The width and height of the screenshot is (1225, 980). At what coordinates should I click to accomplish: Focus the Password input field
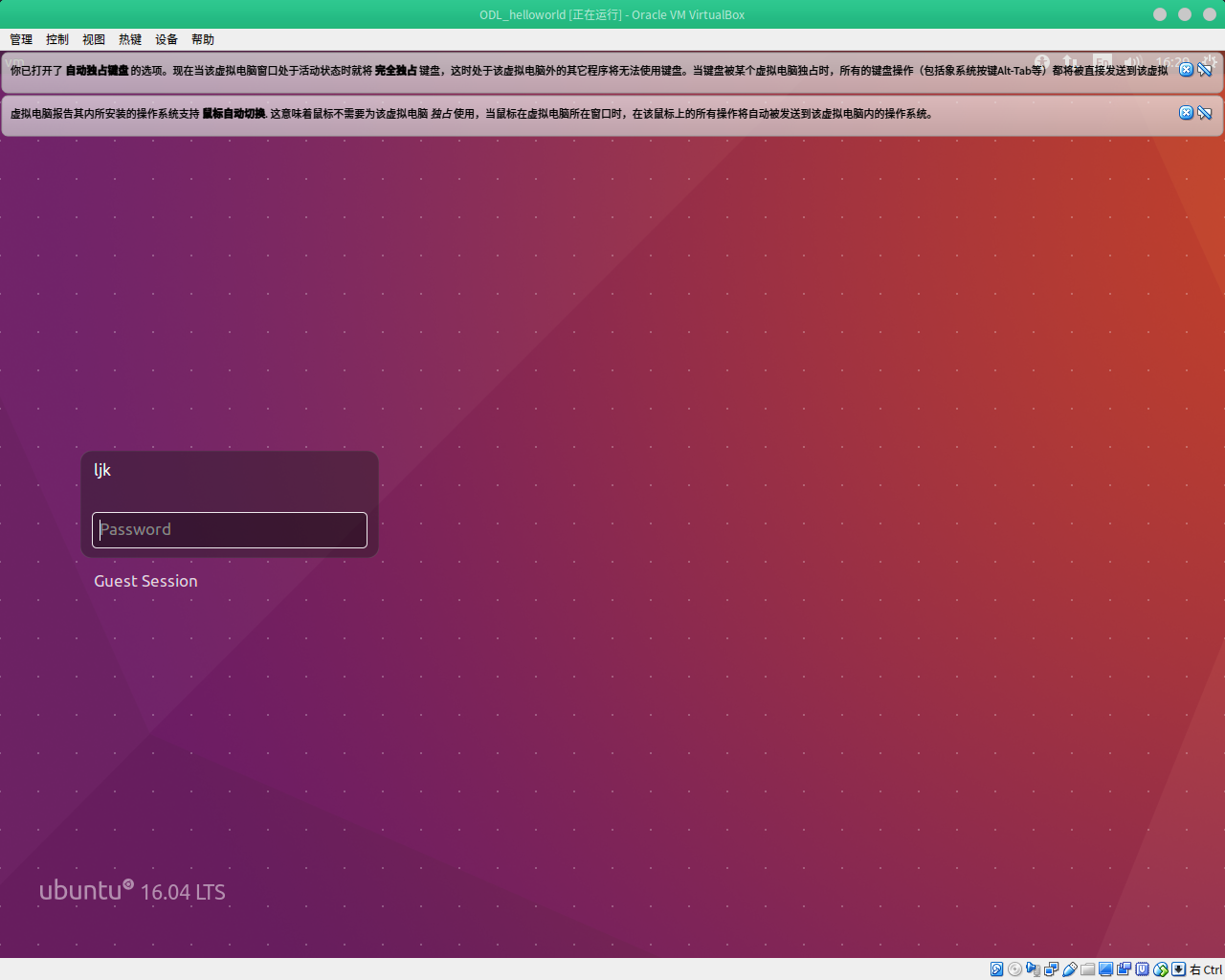(x=230, y=530)
